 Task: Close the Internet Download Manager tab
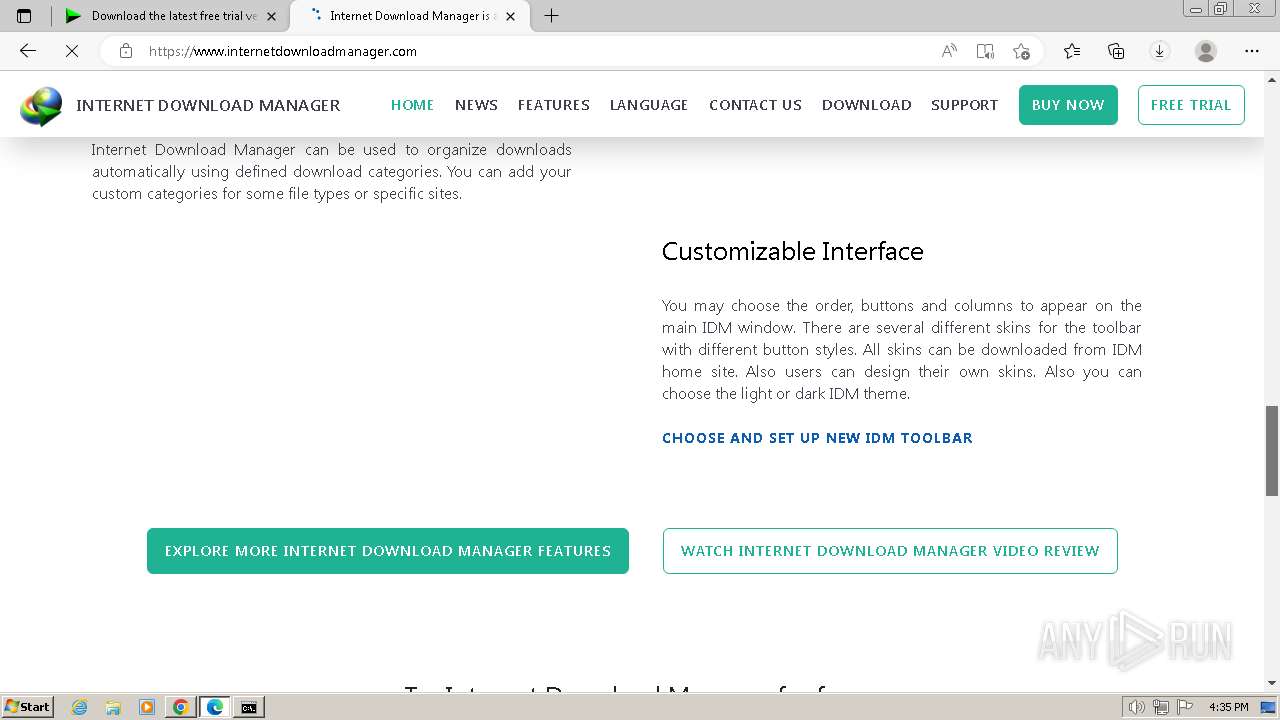pyautogui.click(x=510, y=16)
